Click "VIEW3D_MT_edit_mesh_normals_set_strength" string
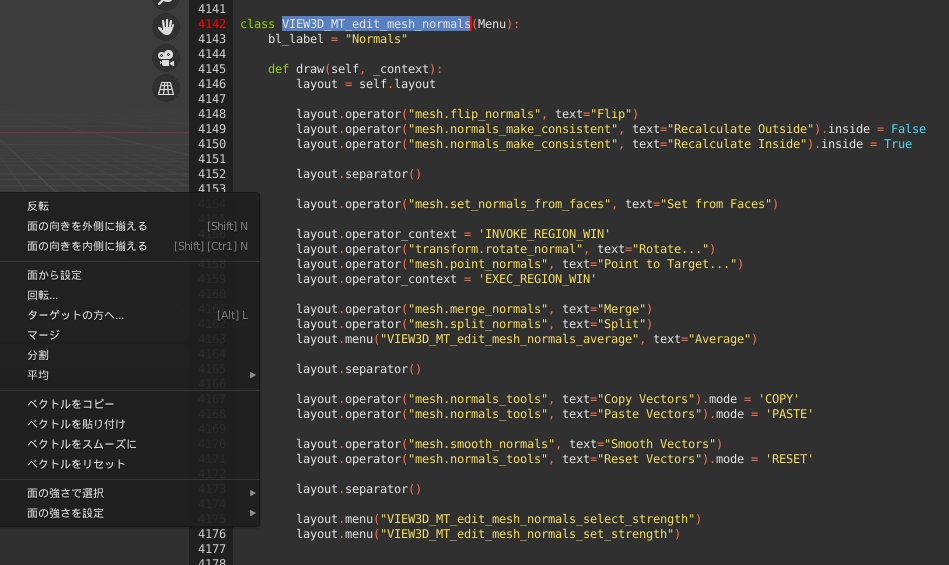Screen dimensions: 949x565 tap(527, 534)
